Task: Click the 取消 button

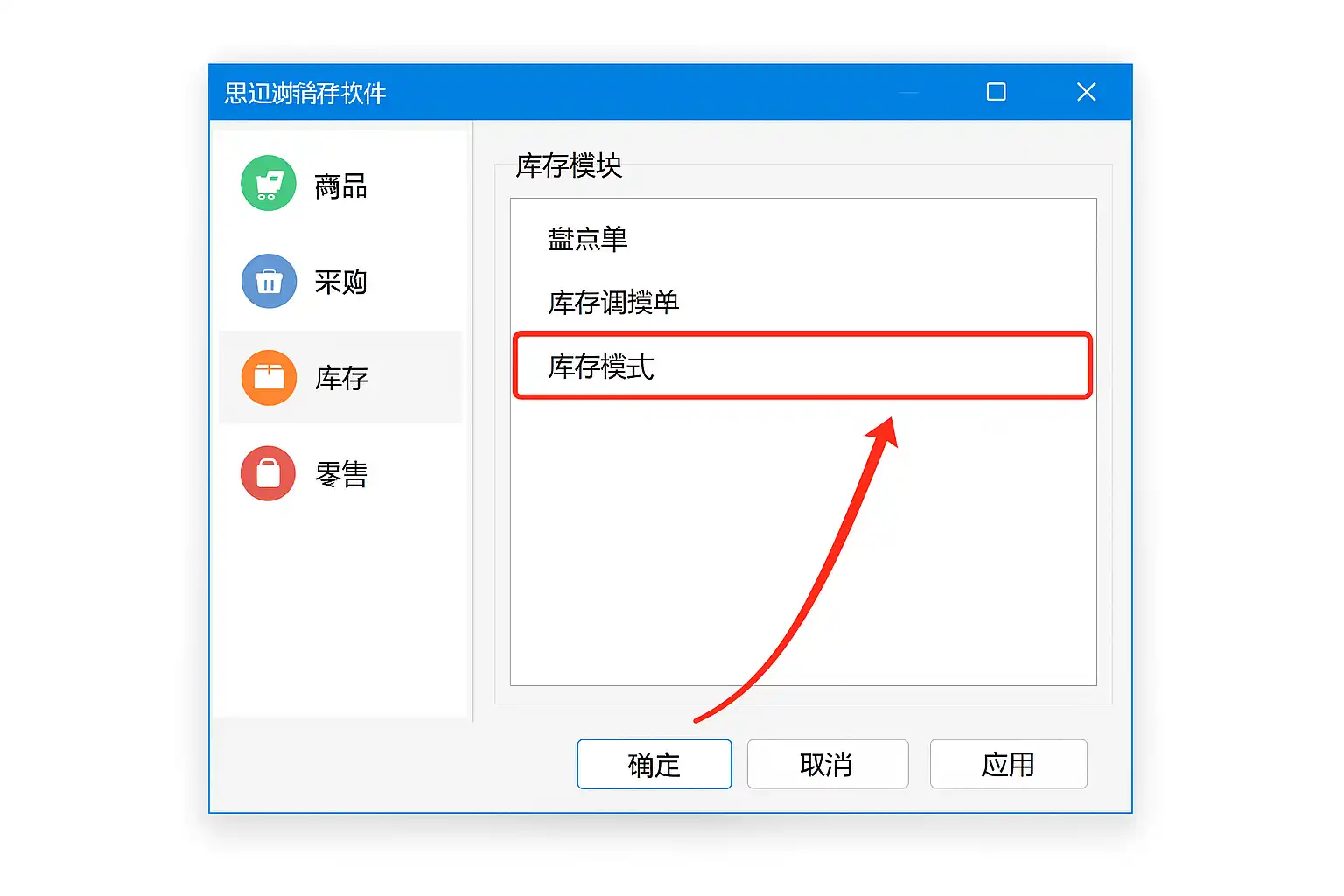Action: point(828,764)
